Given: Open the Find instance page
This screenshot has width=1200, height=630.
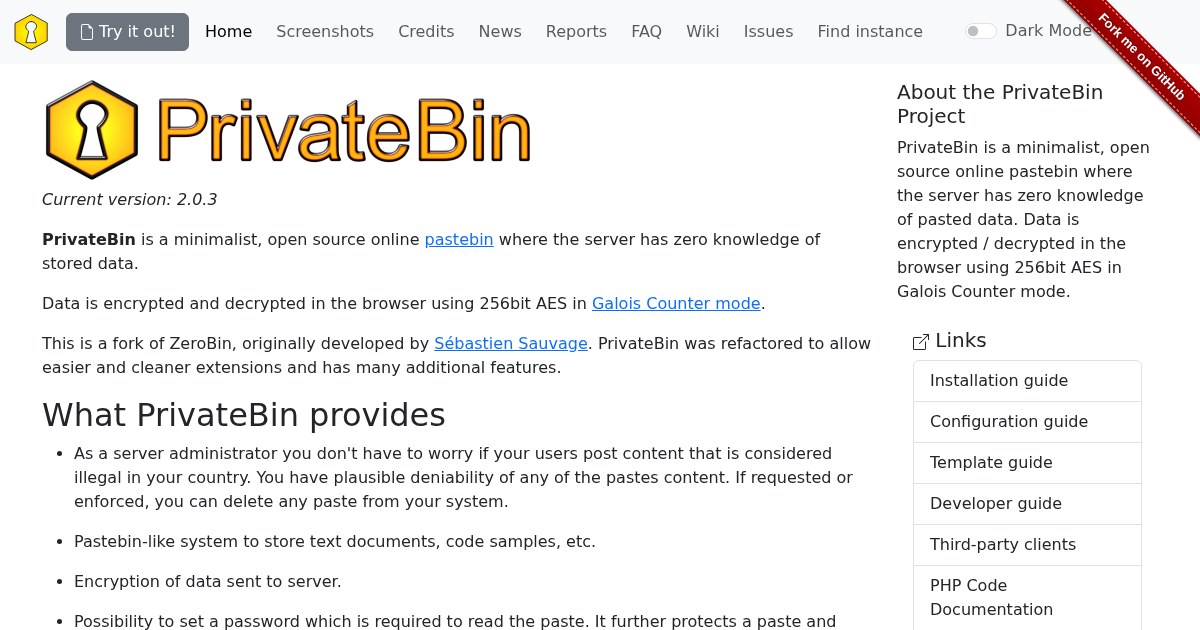Looking at the screenshot, I should point(870,32).
